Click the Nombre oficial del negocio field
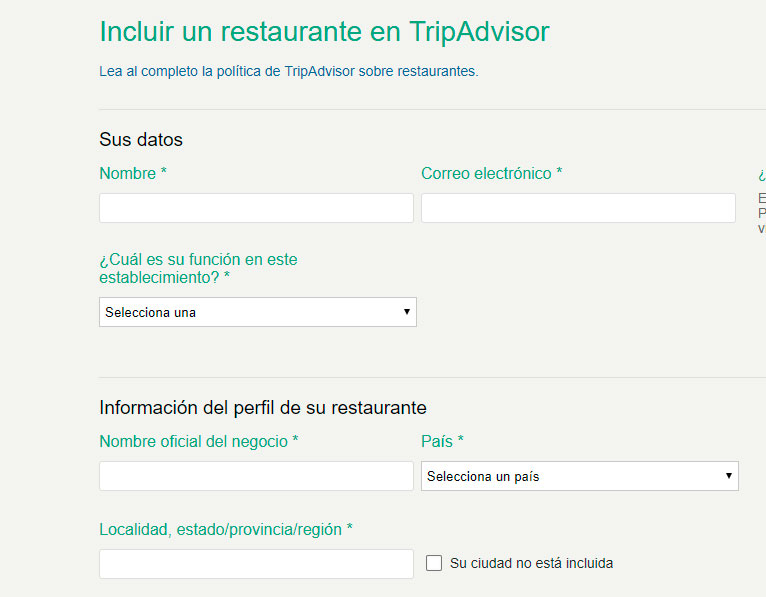The width and height of the screenshot is (766, 597). (x=256, y=476)
